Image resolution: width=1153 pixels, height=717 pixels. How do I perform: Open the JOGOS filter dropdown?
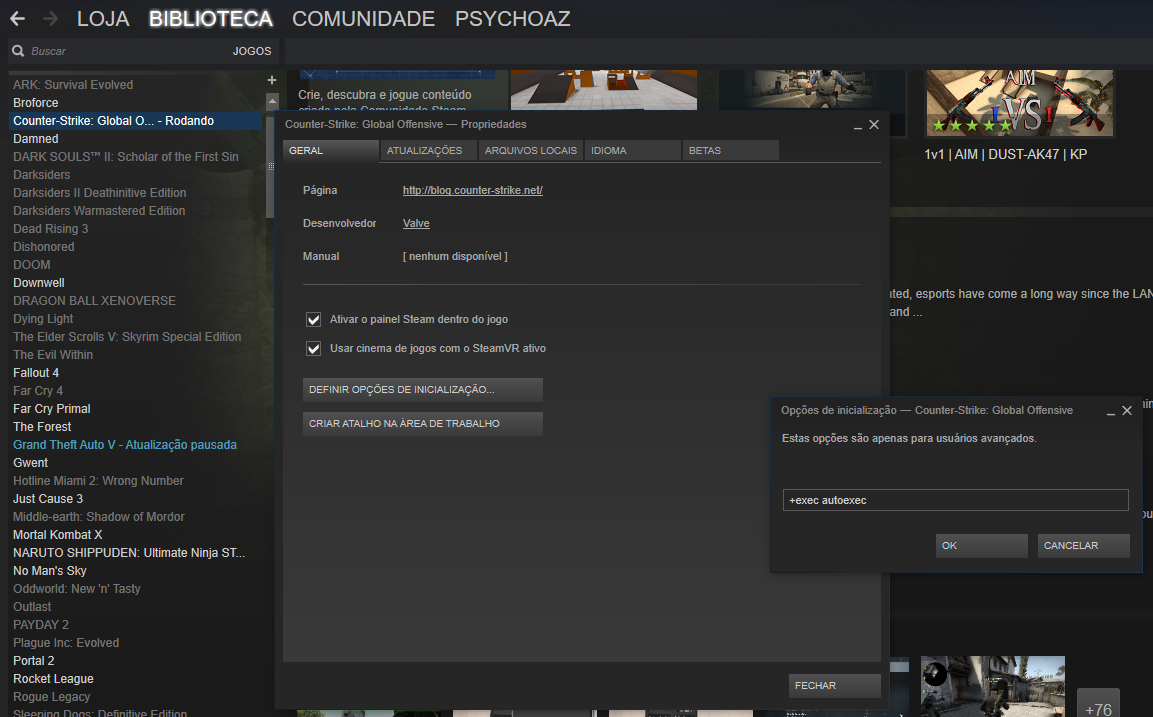point(251,51)
